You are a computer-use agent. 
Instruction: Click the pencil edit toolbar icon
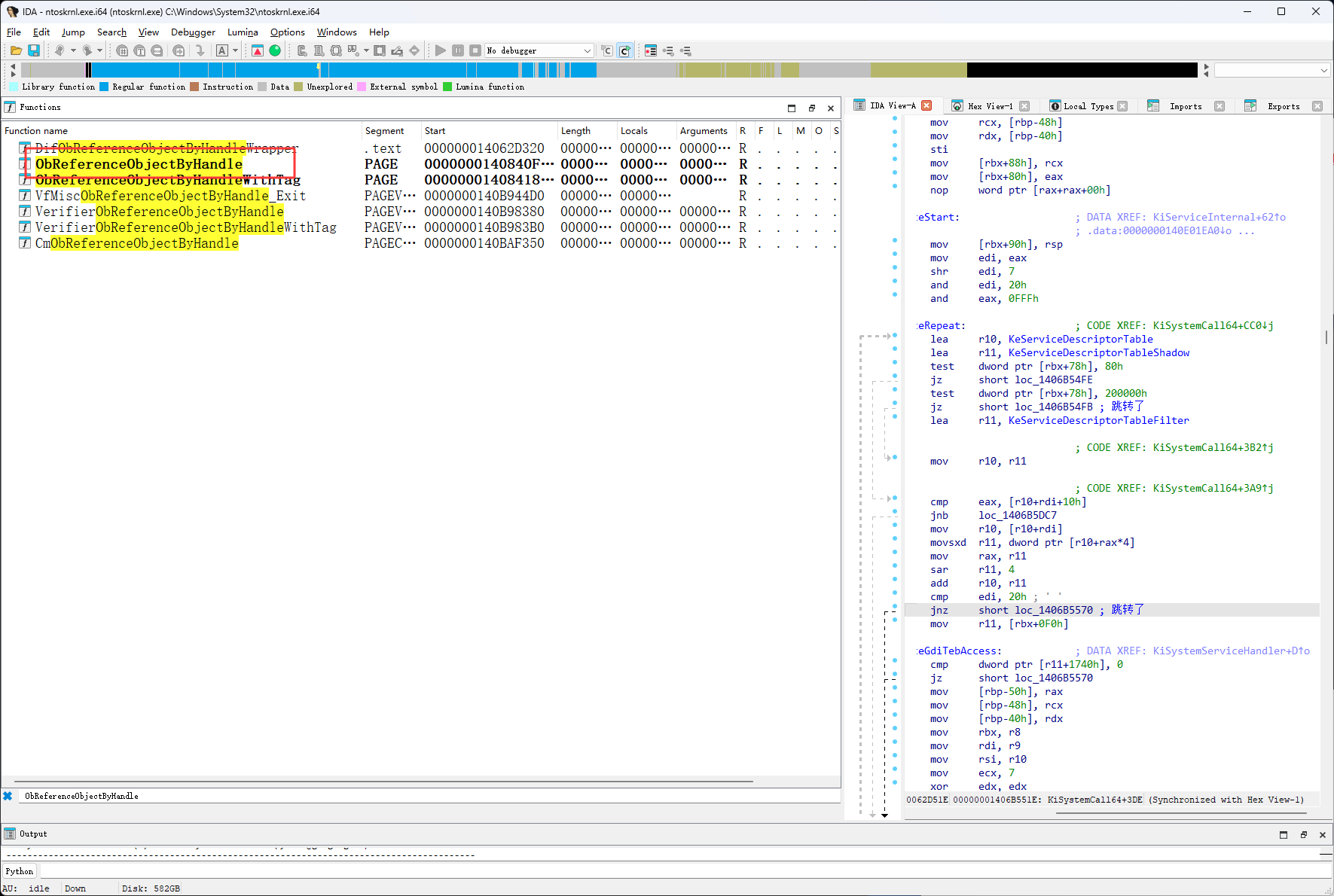pyautogui.click(x=397, y=50)
